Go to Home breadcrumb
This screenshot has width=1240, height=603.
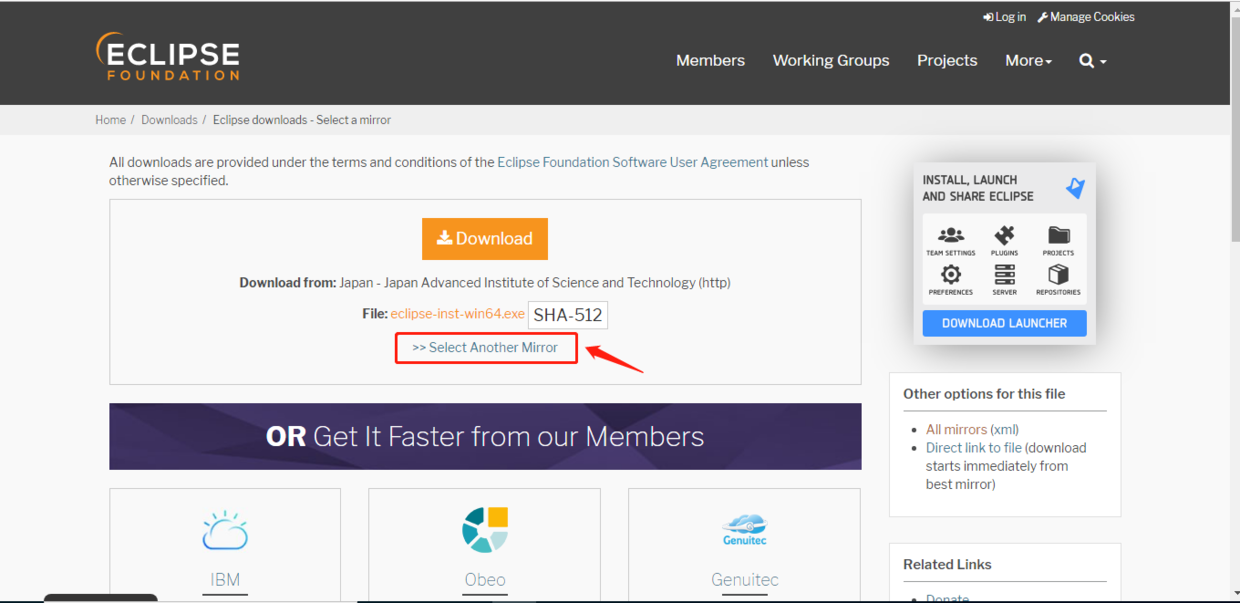tap(110, 120)
